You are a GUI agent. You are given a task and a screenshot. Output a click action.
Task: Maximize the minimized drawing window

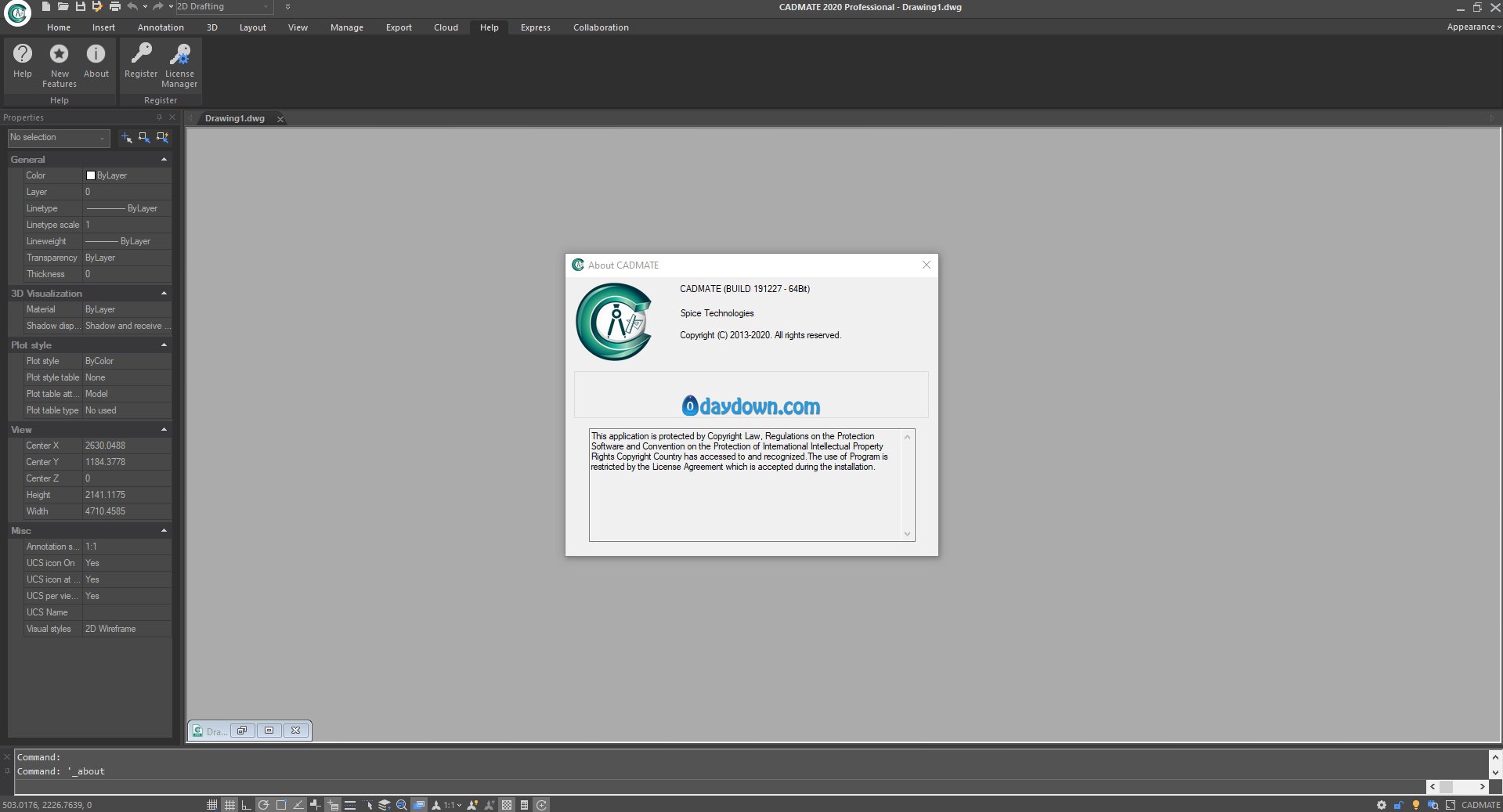[269, 731]
